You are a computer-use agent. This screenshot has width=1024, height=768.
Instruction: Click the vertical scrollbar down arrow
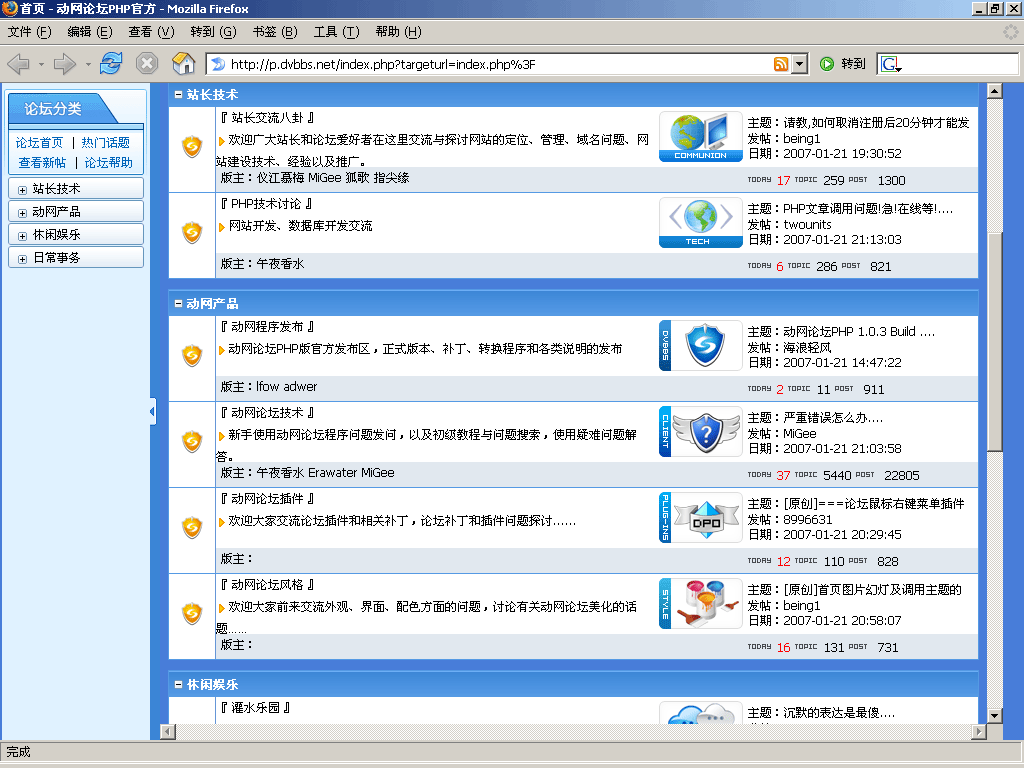tap(994, 716)
